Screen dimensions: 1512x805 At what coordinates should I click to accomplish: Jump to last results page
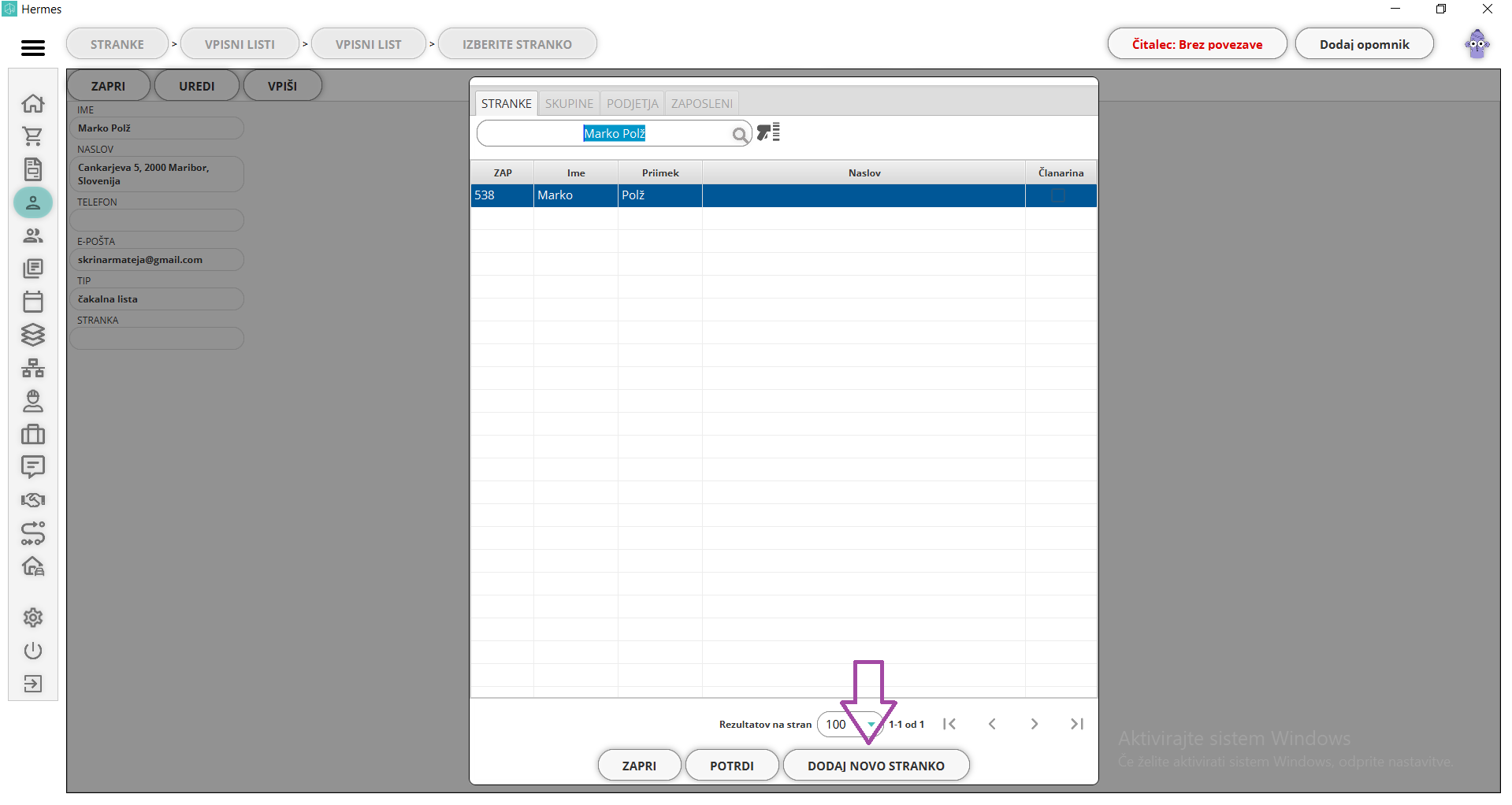[1077, 724]
